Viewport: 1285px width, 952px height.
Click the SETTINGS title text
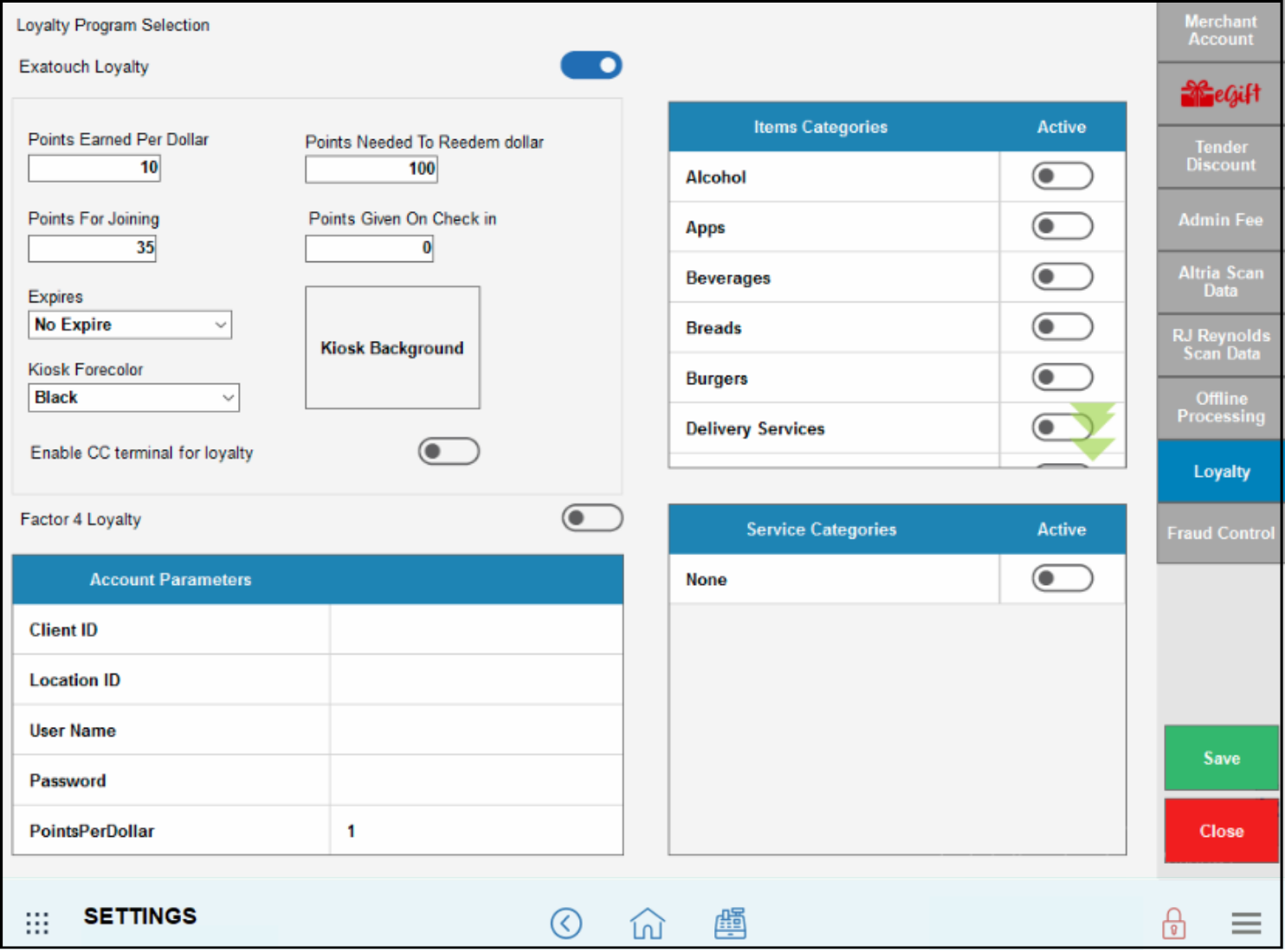tap(140, 916)
